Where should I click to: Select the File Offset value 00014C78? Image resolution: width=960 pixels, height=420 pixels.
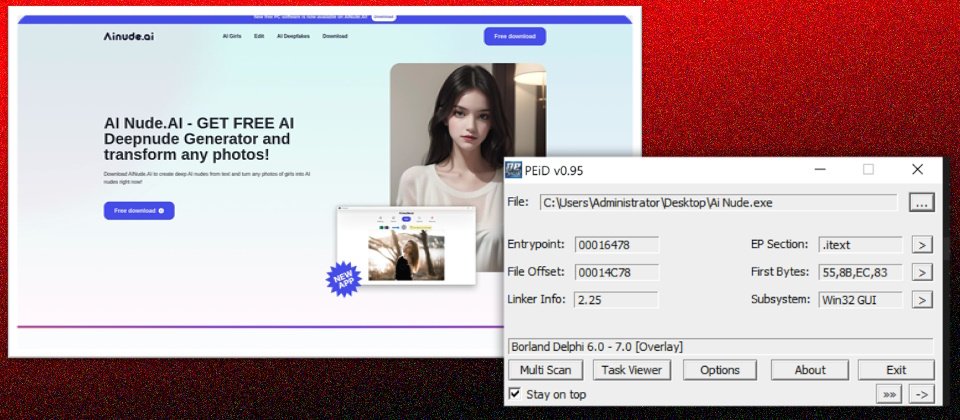[x=617, y=272]
